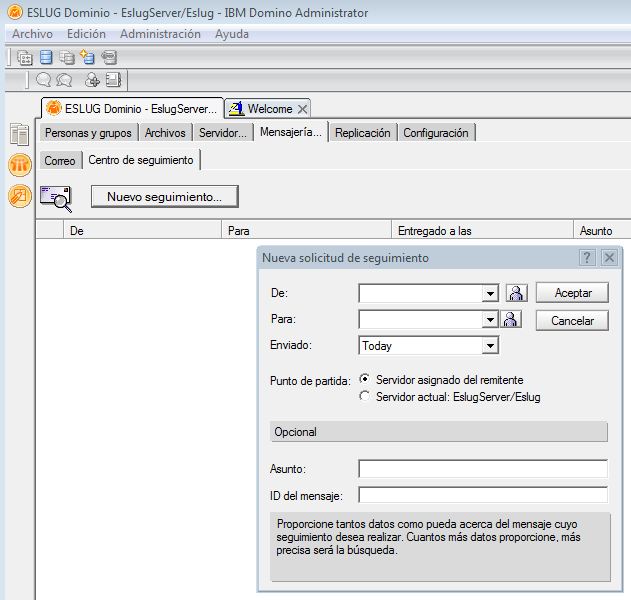
Task: Click the Para column header
Action: (x=307, y=231)
